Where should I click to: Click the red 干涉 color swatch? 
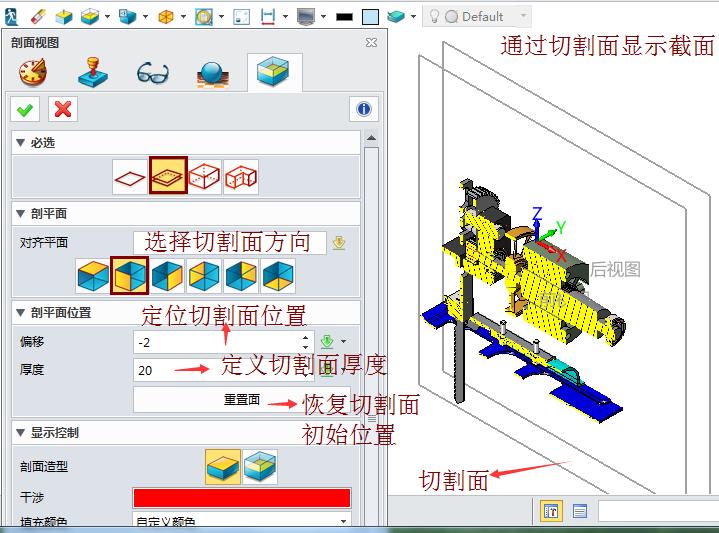(241, 497)
